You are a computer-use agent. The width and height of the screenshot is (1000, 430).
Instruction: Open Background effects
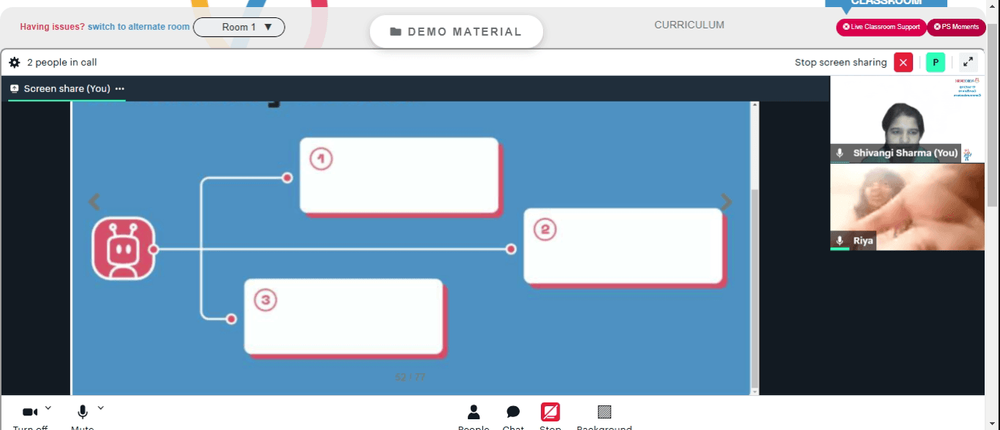pyautogui.click(x=604, y=412)
